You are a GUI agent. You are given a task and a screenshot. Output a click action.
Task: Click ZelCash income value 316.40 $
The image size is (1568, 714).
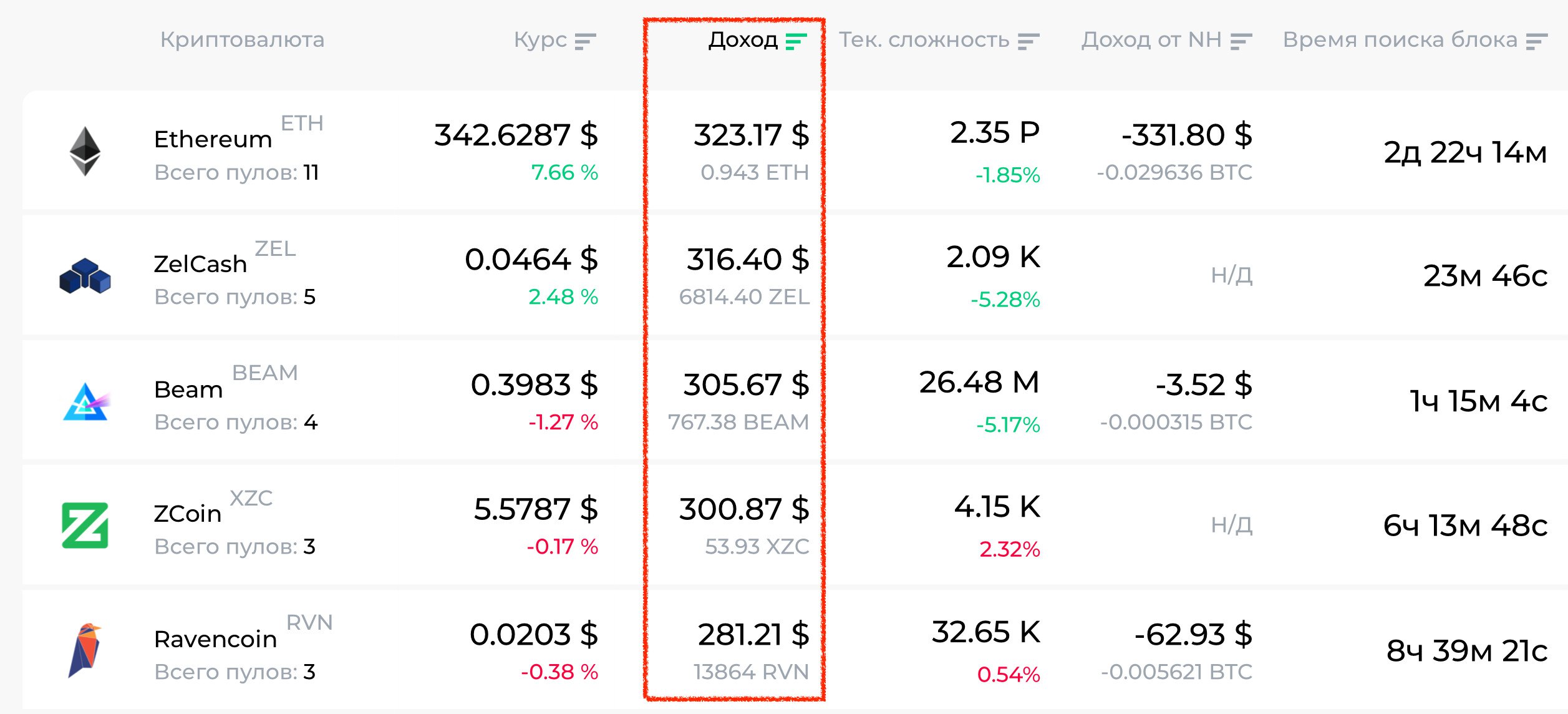(x=747, y=260)
